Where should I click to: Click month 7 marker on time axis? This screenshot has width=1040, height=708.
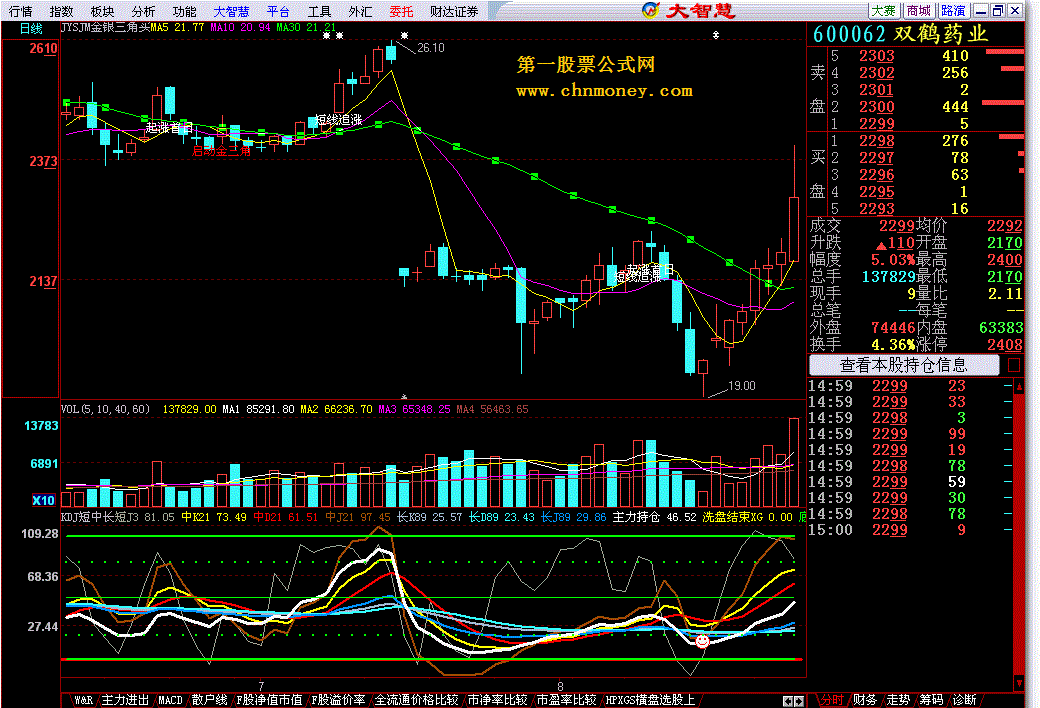click(261, 686)
